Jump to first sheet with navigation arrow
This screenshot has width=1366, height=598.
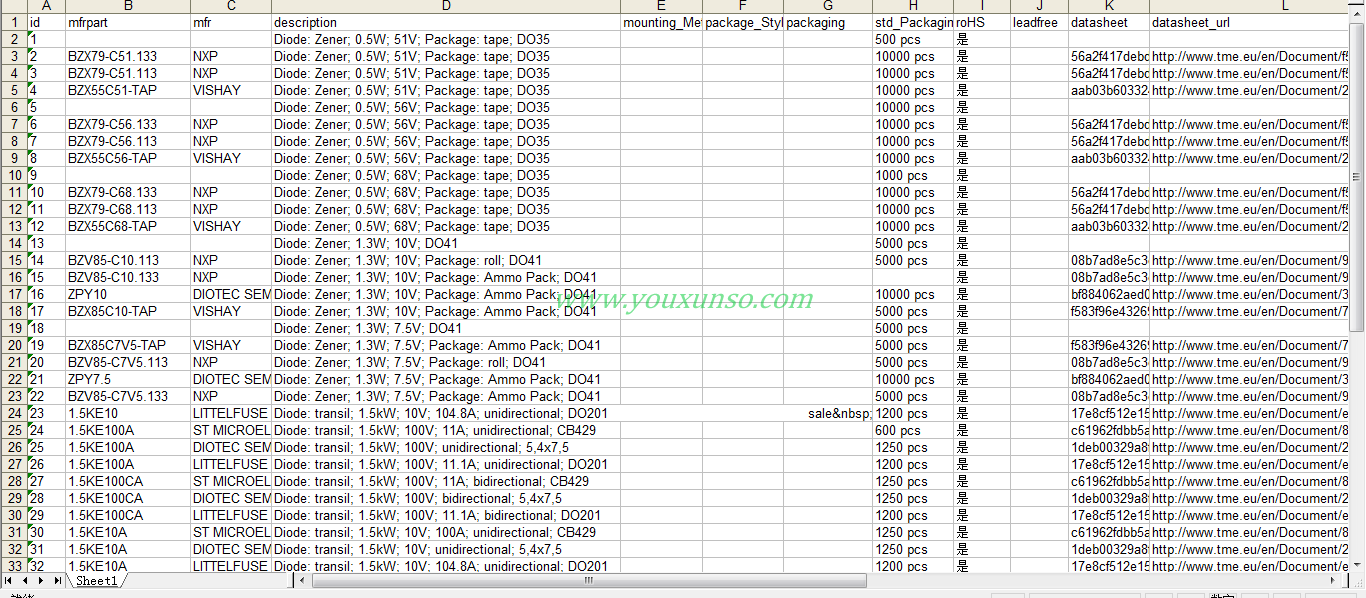coord(9,580)
